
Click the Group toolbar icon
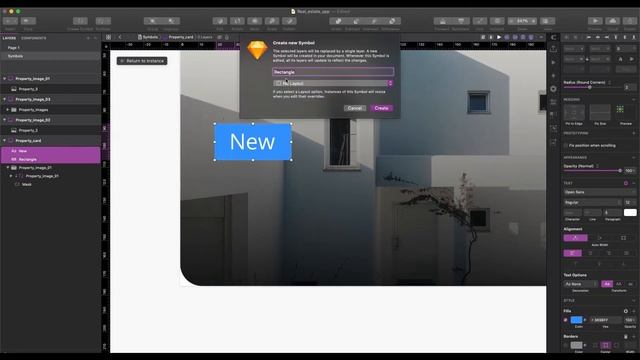coord(153,21)
